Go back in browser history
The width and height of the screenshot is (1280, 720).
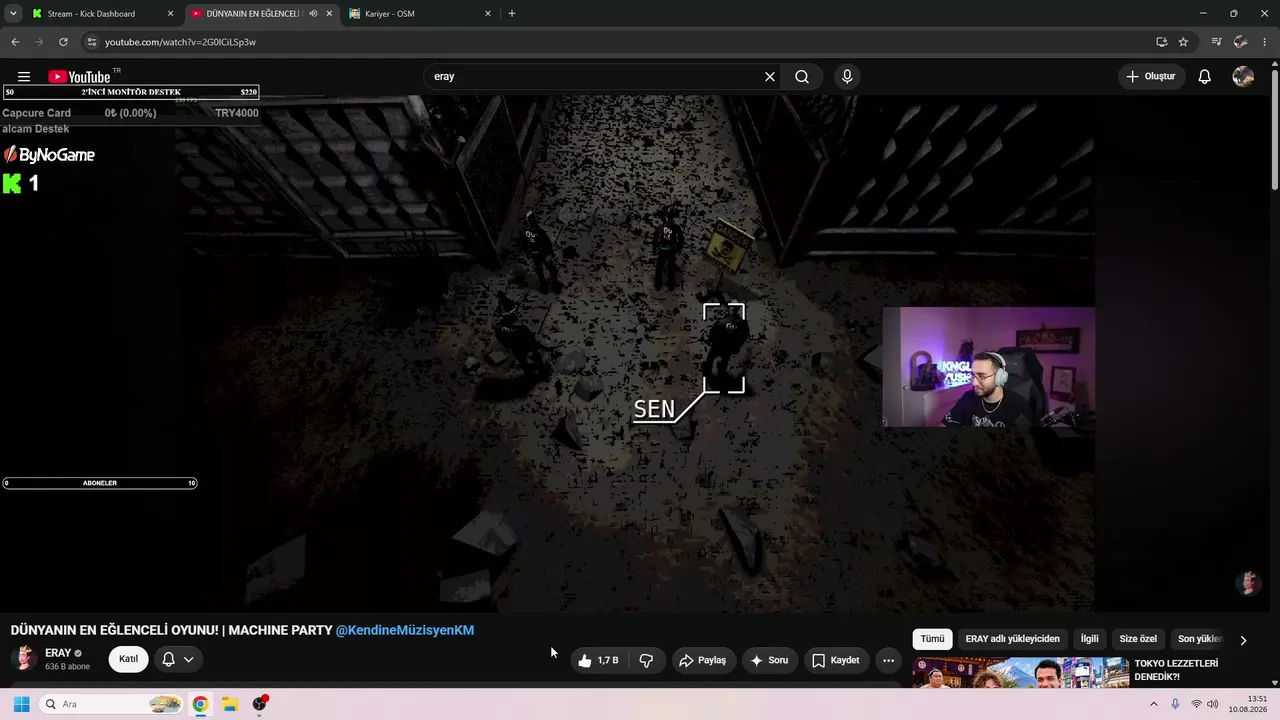pyautogui.click(x=15, y=42)
